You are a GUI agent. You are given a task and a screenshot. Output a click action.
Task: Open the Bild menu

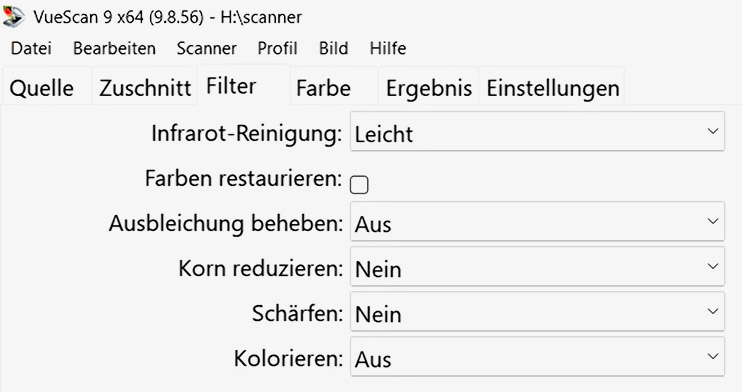tap(334, 48)
